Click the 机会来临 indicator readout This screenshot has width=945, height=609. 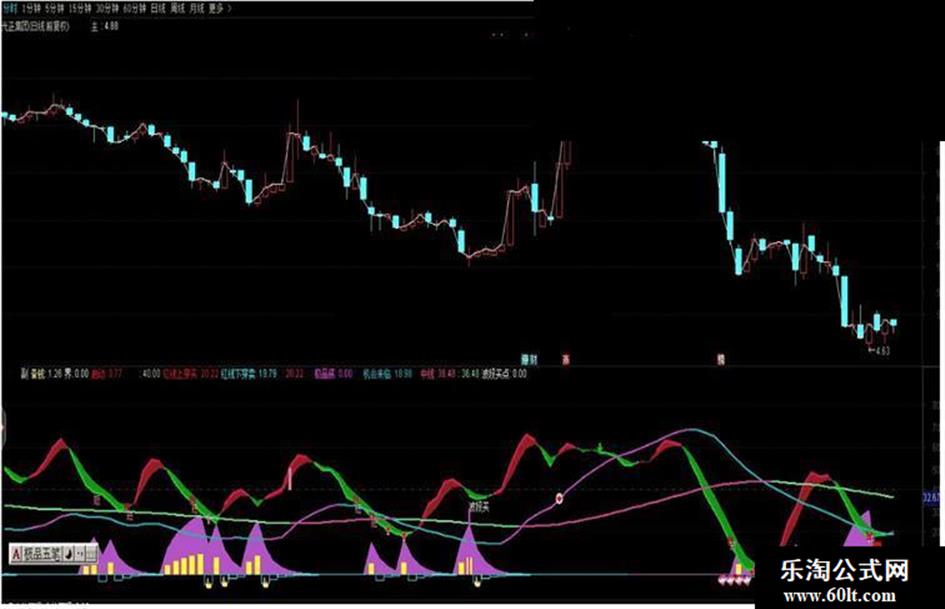(388, 374)
